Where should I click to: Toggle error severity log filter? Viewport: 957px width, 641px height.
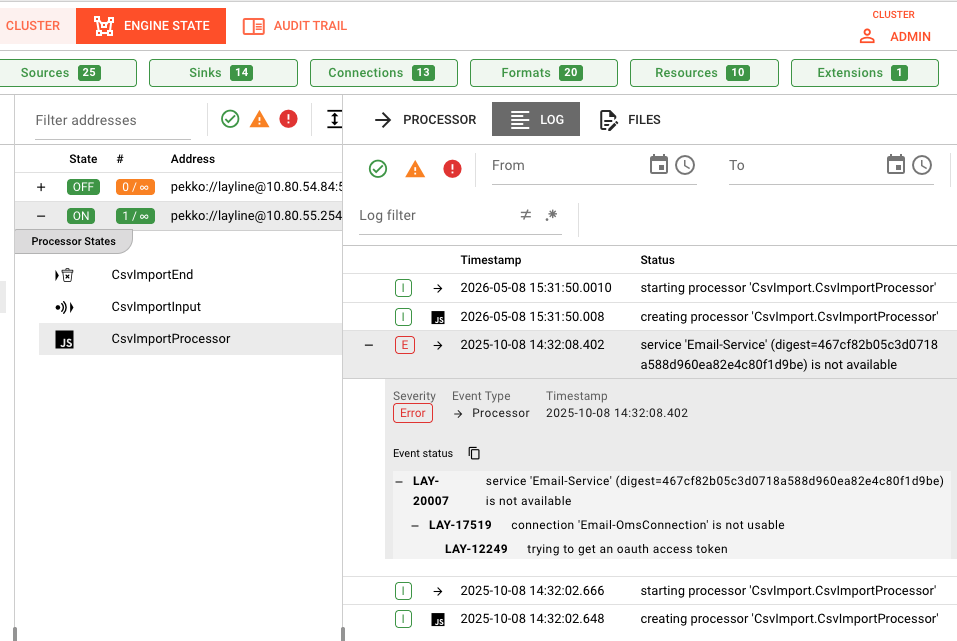(452, 168)
